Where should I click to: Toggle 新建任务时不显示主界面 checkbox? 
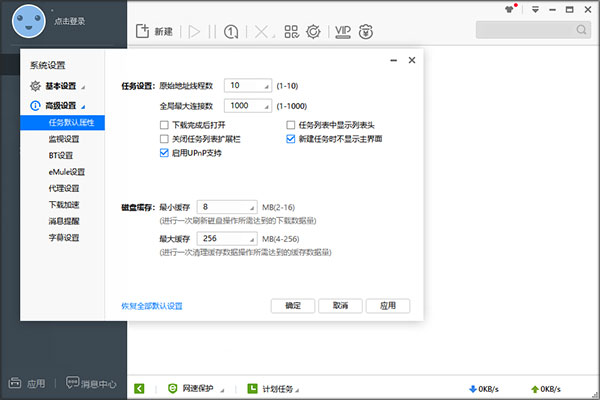click(290, 139)
